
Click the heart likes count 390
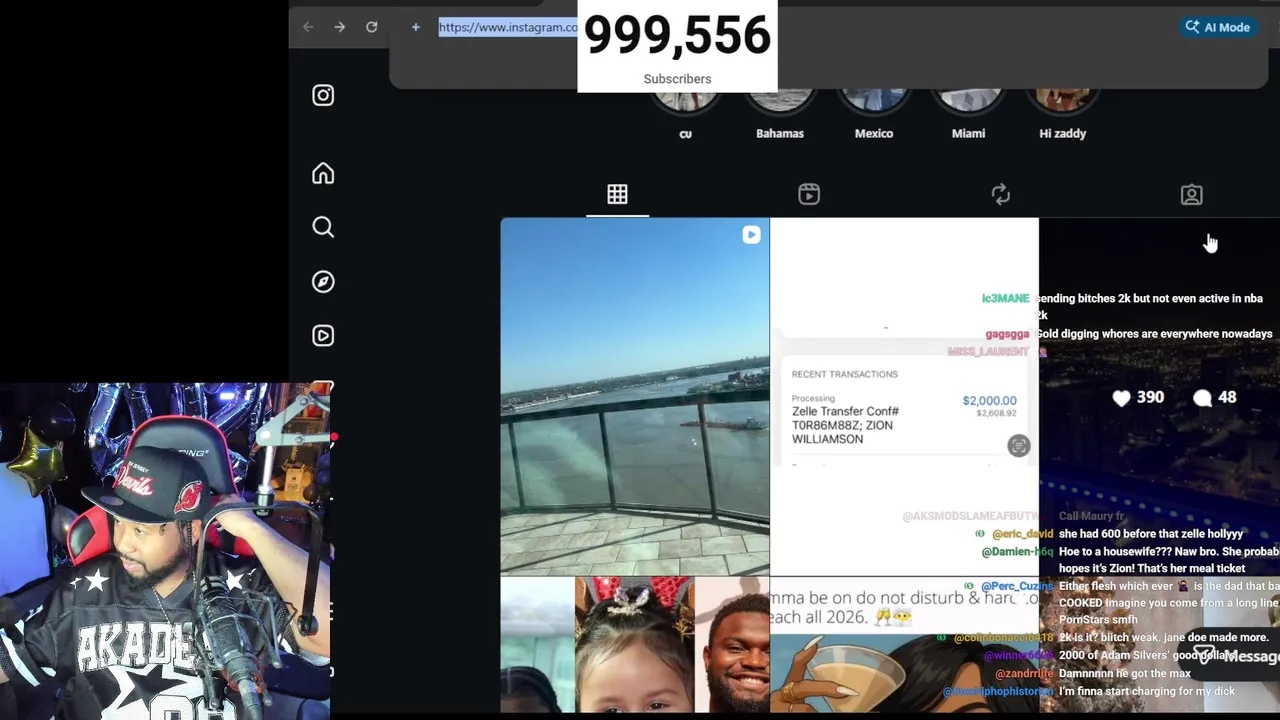pyautogui.click(x=1138, y=398)
